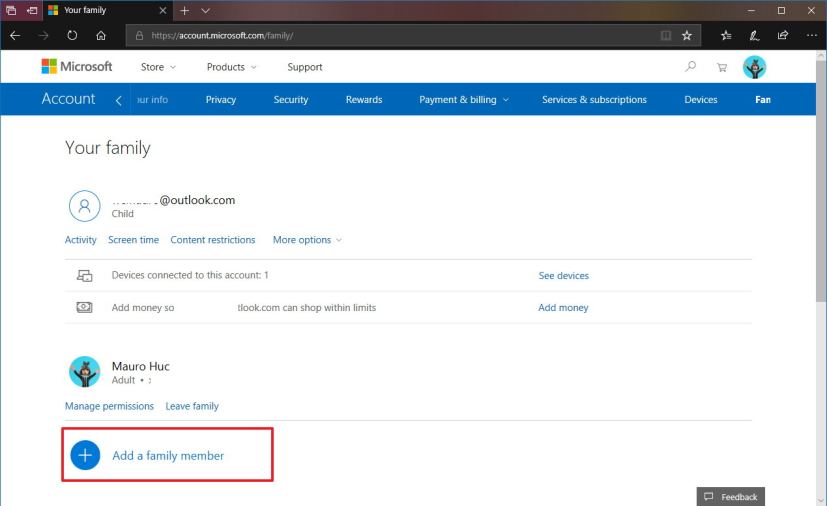Open Content restrictions link
This screenshot has width=827, height=506.
[213, 240]
